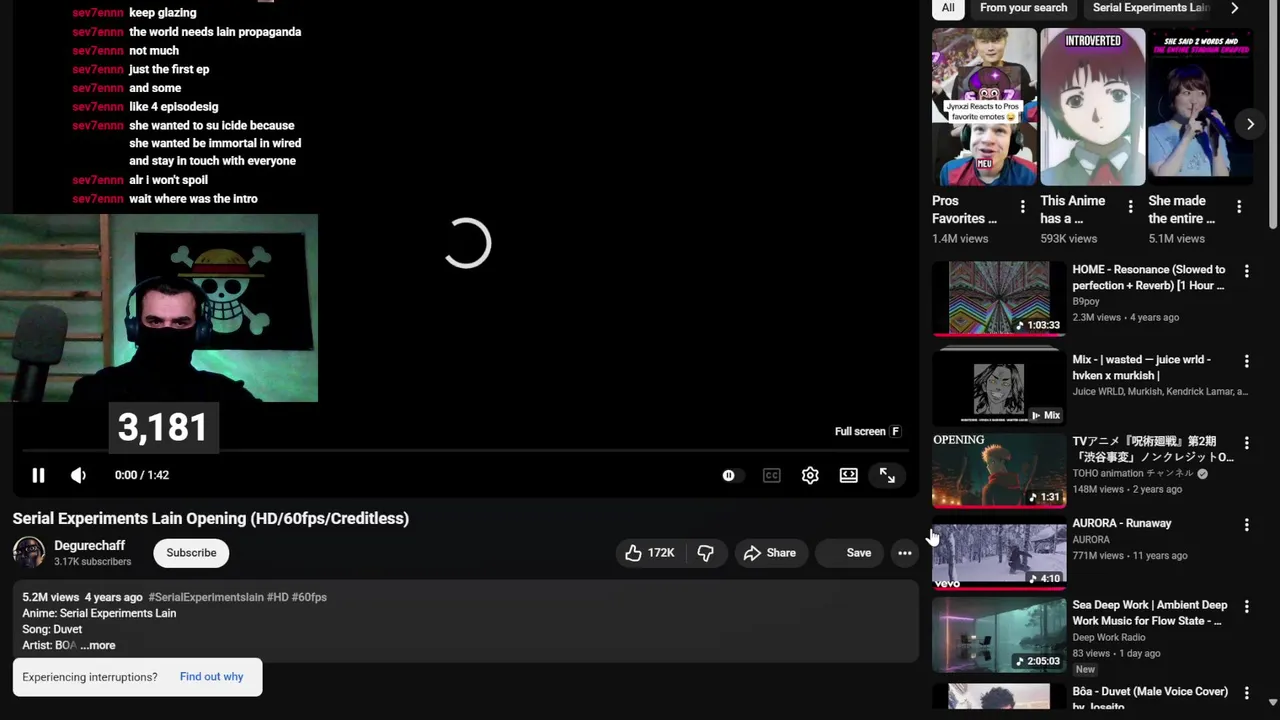Image resolution: width=1280 pixels, height=720 pixels.
Task: Select the Serial Experiments Lain chip
Action: coord(1151,8)
